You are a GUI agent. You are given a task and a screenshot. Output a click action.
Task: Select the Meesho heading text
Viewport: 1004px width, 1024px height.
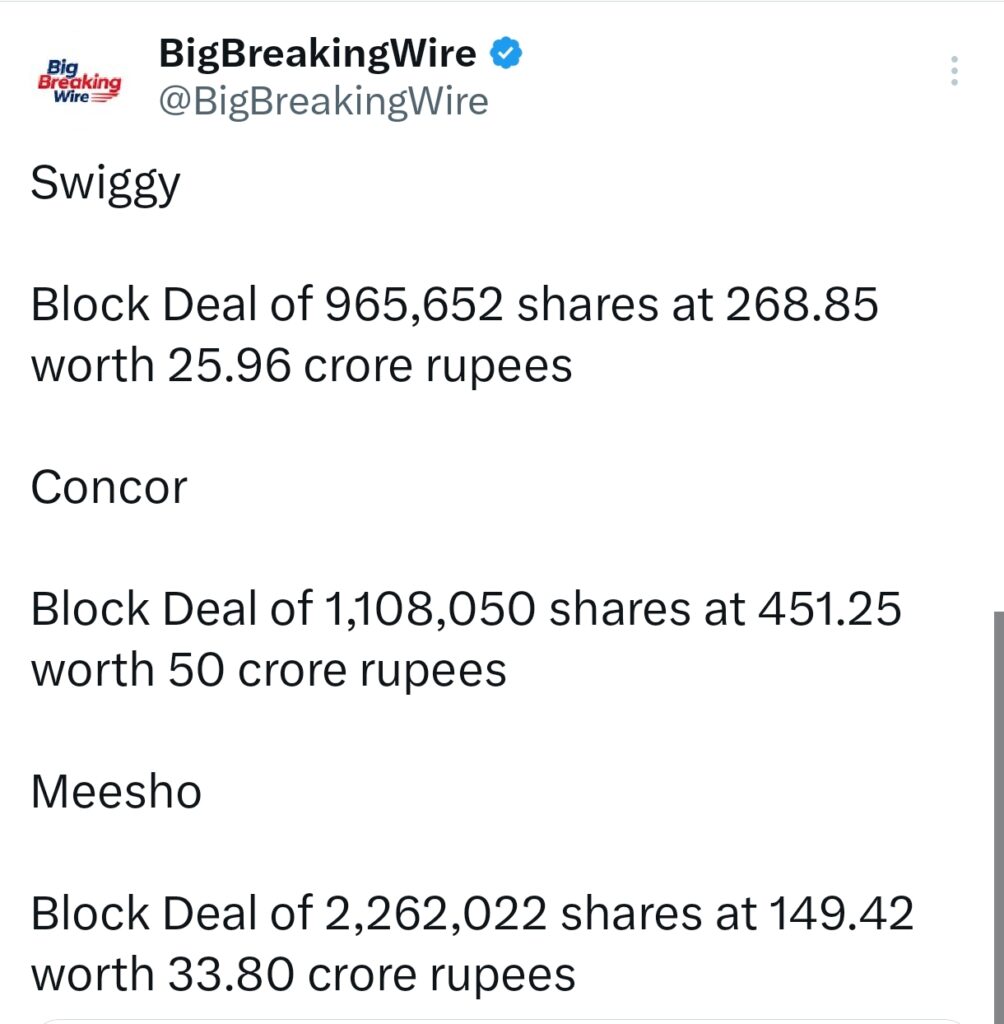point(116,791)
